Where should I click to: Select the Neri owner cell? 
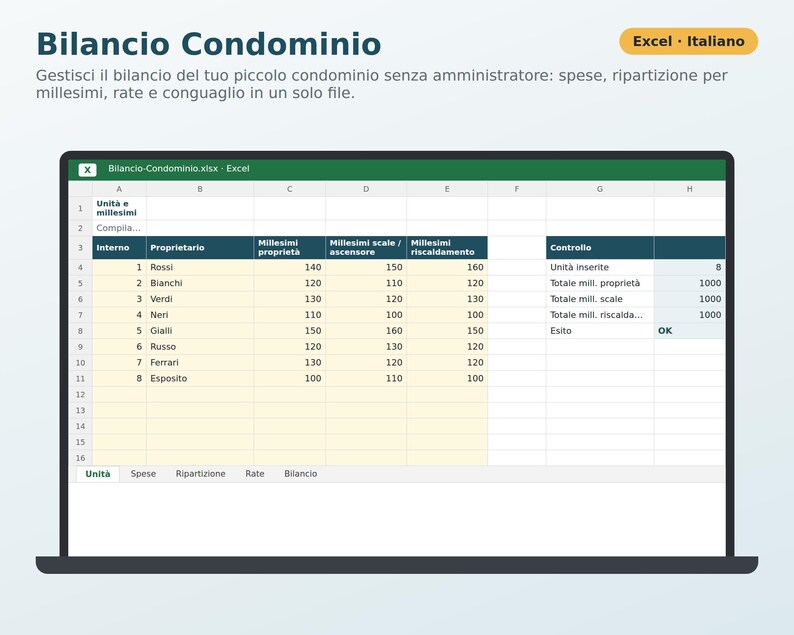point(200,315)
